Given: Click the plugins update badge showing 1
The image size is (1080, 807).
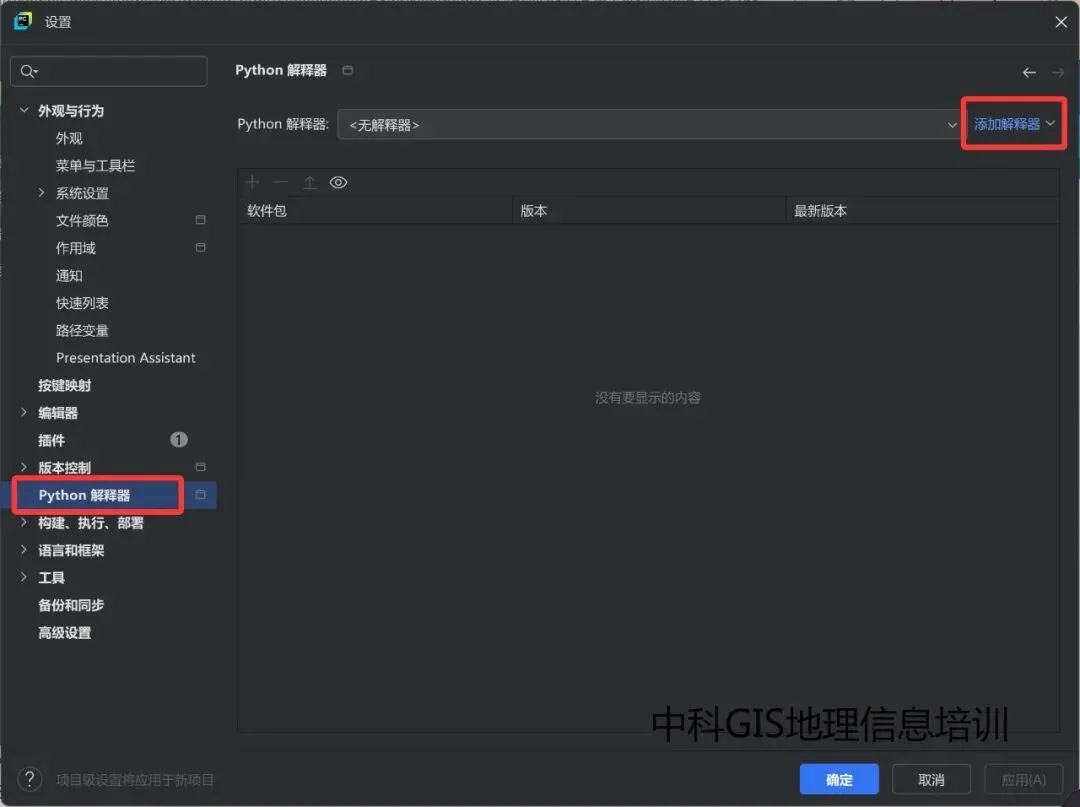Looking at the screenshot, I should [178, 439].
